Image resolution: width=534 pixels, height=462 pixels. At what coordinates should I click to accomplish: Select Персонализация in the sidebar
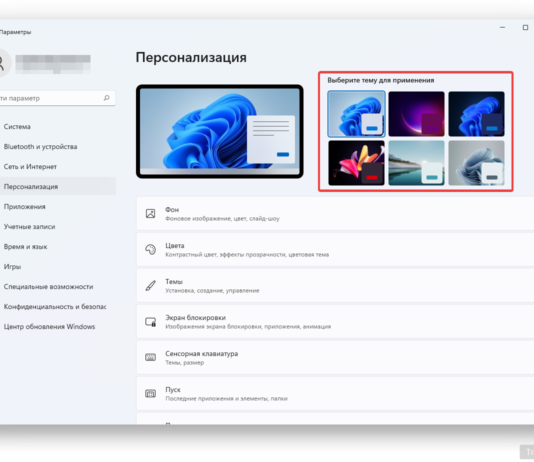(x=58, y=187)
